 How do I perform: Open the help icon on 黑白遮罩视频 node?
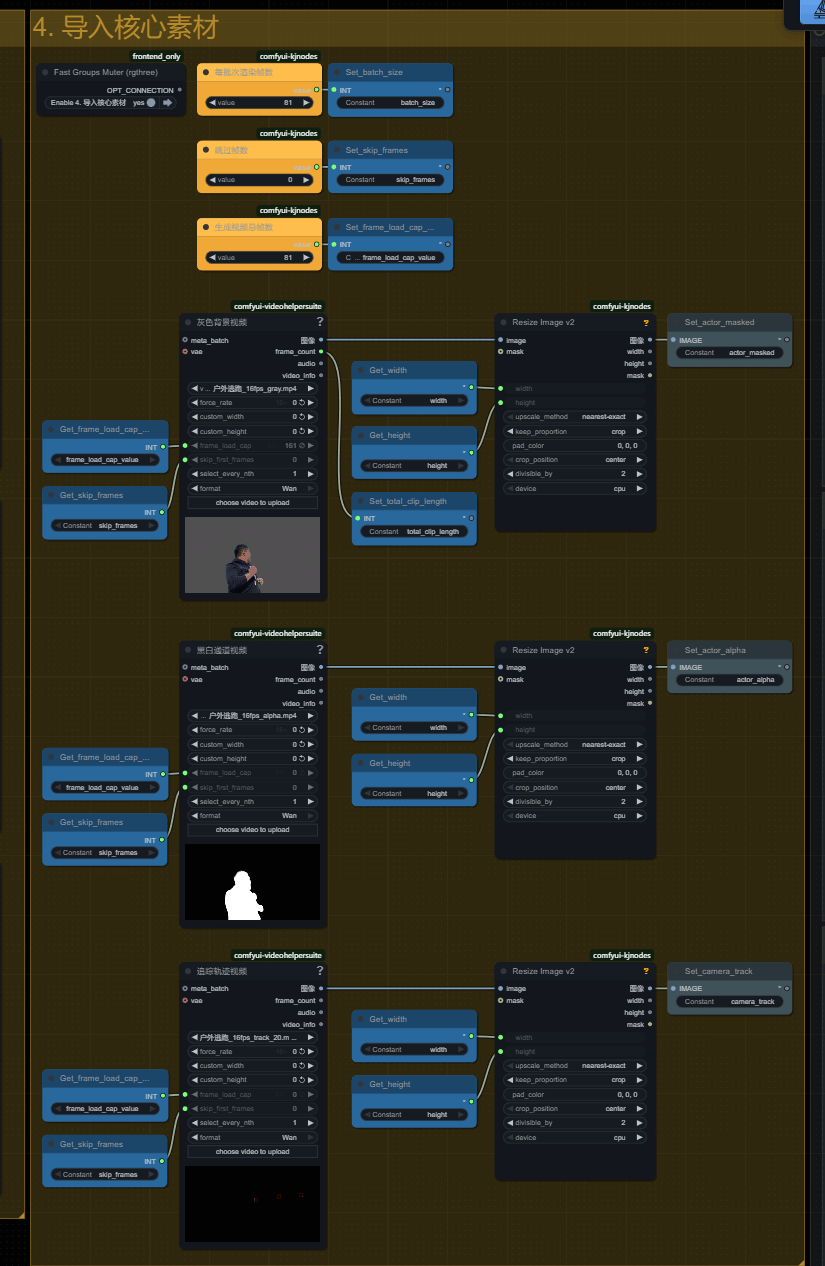point(320,650)
